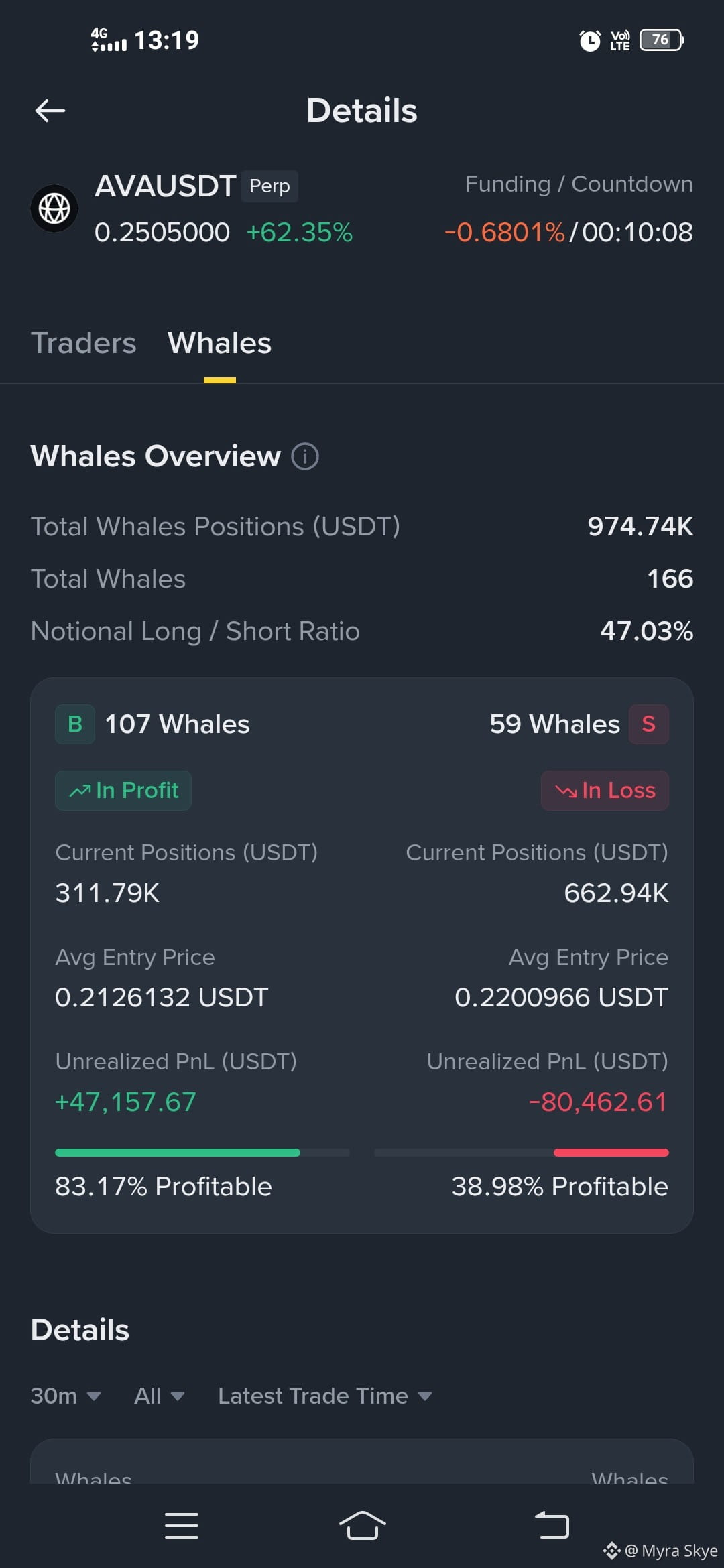Open the Whales Overview info icon
The width and height of the screenshot is (724, 1568).
click(x=305, y=457)
